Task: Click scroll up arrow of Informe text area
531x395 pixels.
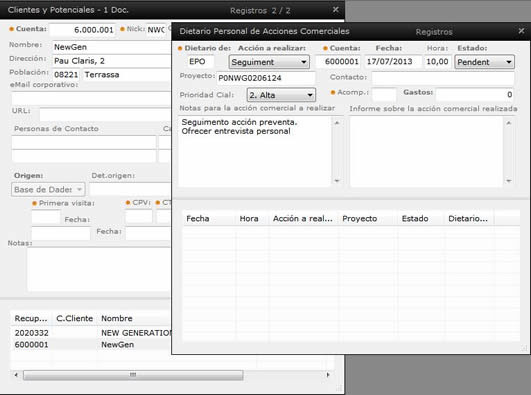Action: [x=509, y=123]
